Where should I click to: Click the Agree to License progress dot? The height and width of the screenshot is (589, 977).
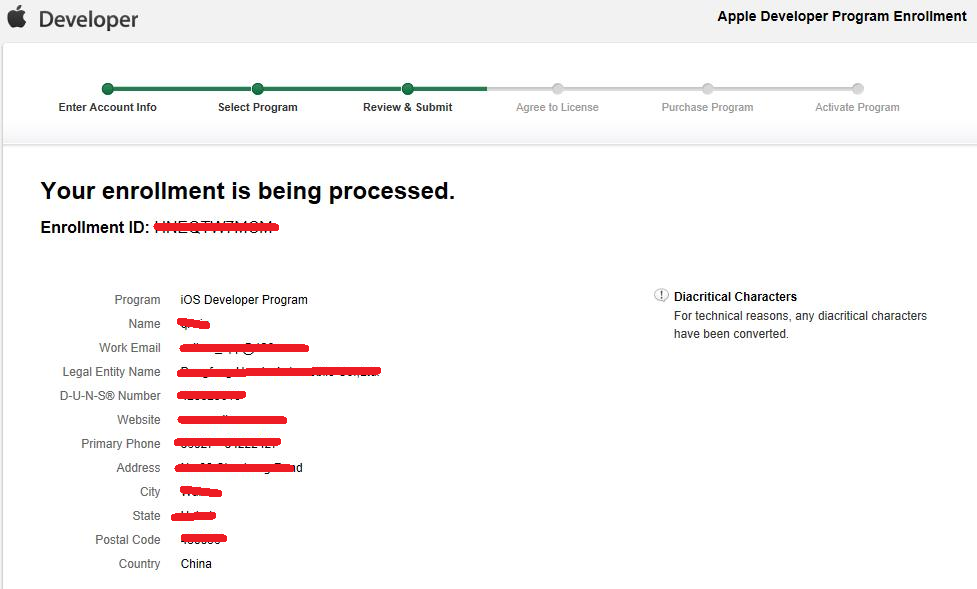point(558,89)
